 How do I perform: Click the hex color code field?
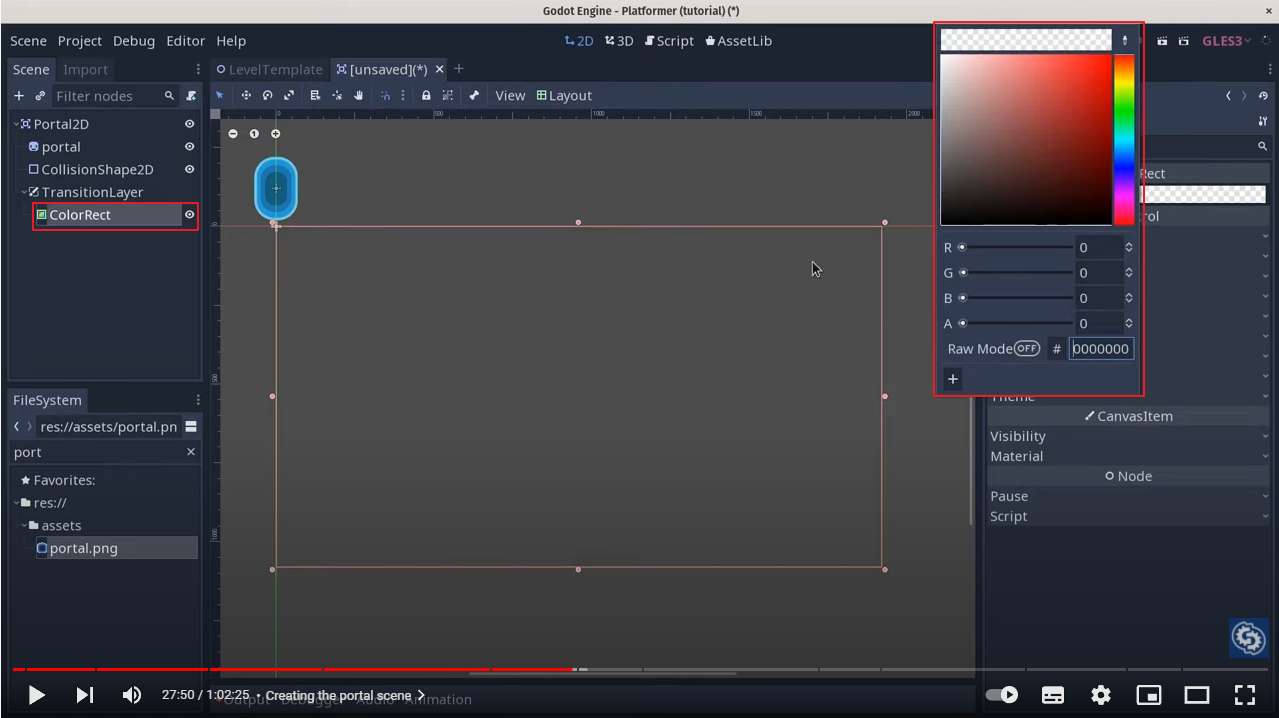click(1101, 349)
